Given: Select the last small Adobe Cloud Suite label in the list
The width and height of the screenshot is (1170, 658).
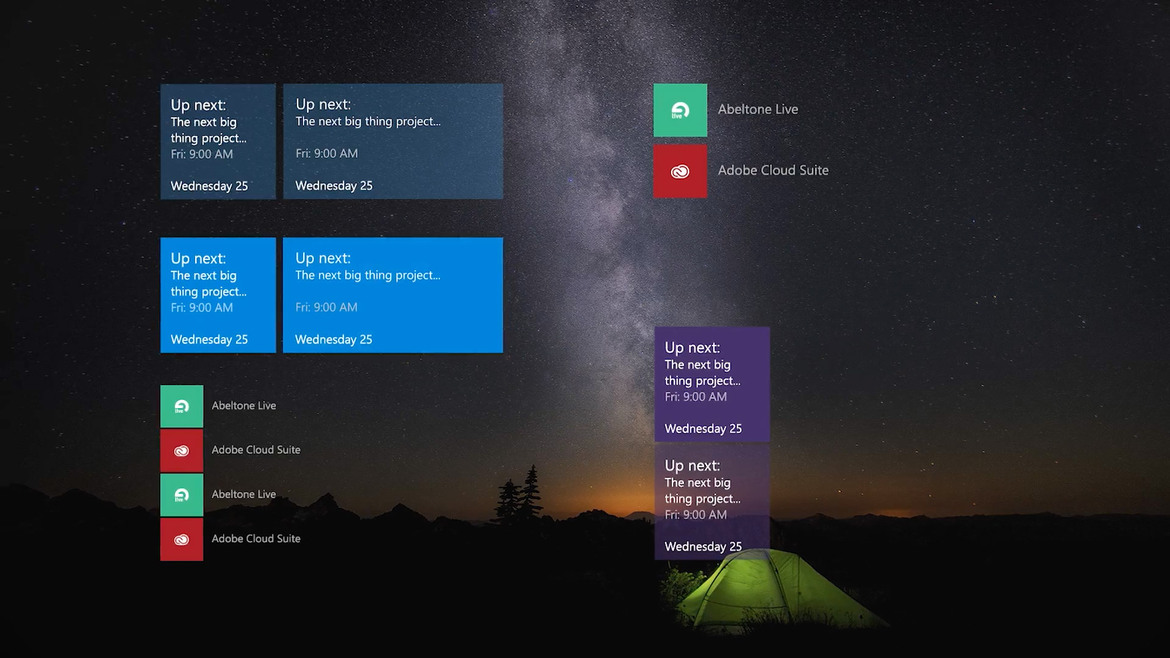Looking at the screenshot, I should [256, 538].
